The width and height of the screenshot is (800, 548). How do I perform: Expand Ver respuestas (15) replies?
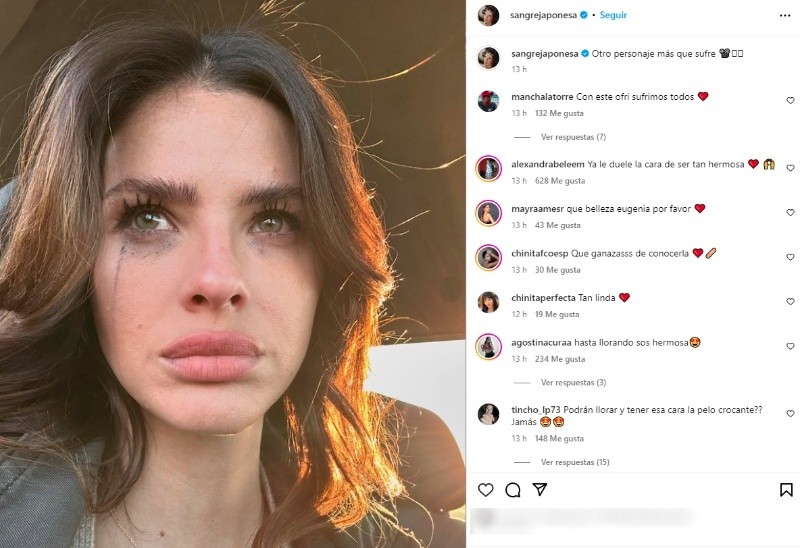click(x=575, y=462)
